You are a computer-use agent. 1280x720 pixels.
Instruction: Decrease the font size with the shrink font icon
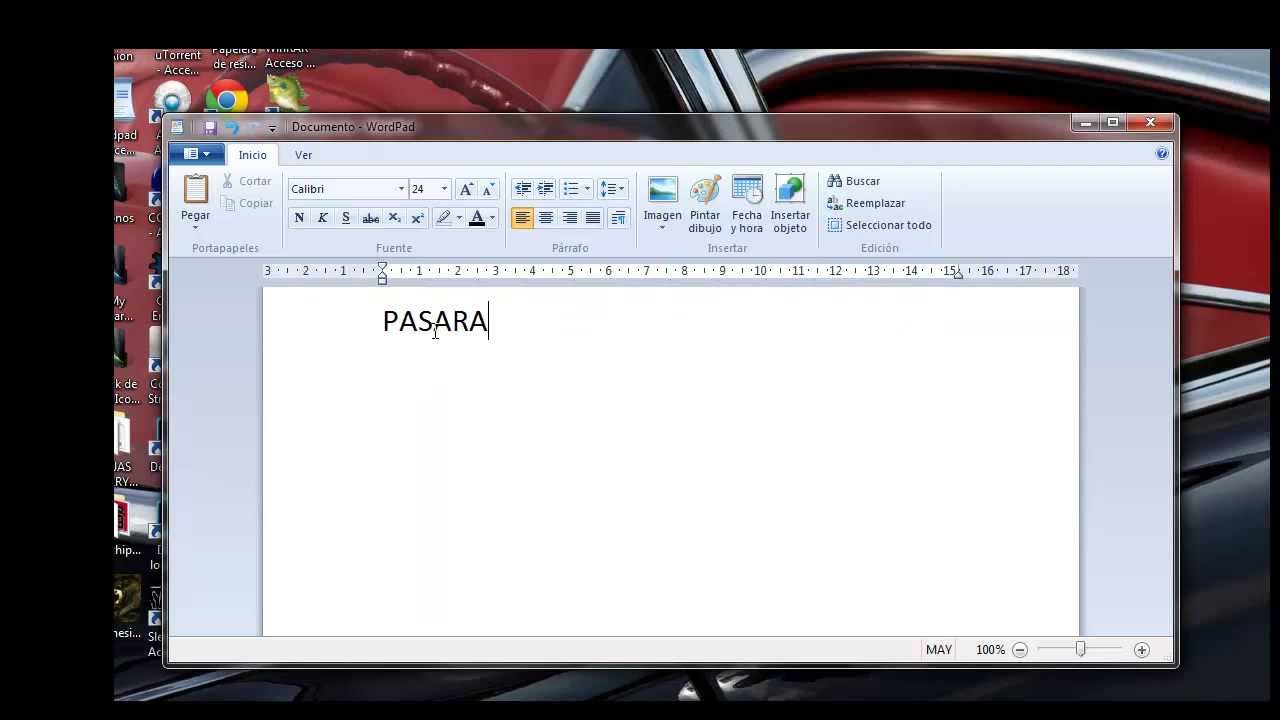(x=488, y=189)
